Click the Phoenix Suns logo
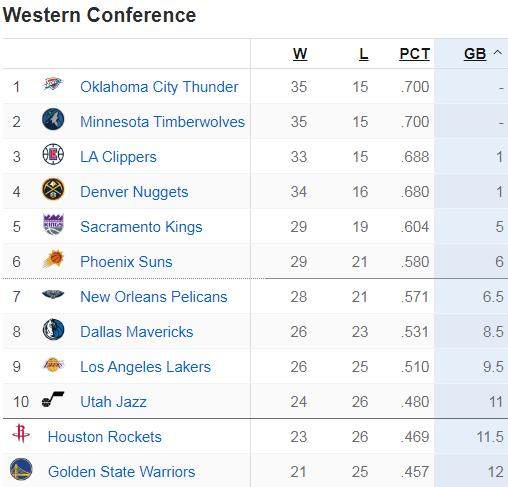Image resolution: width=508 pixels, height=487 pixels. click(53, 259)
